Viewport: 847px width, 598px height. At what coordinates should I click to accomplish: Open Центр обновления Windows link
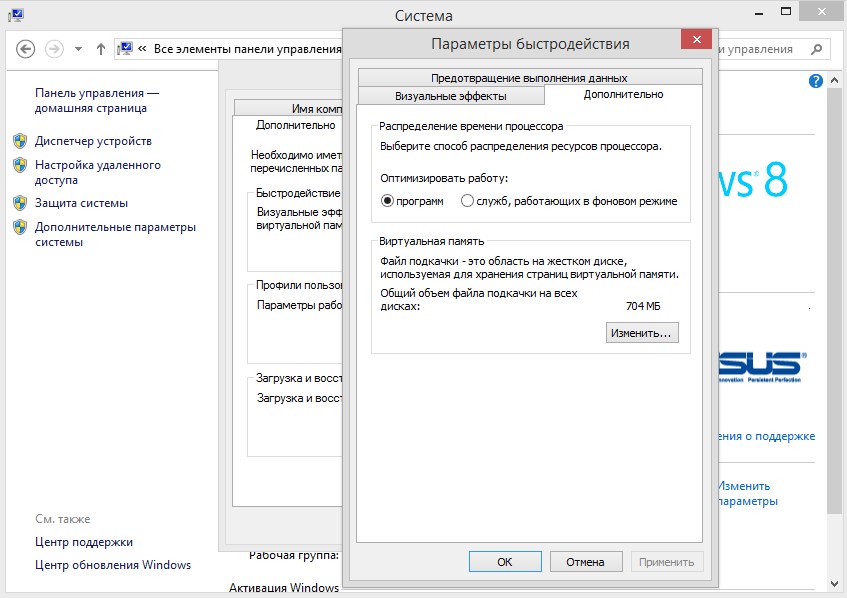113,565
